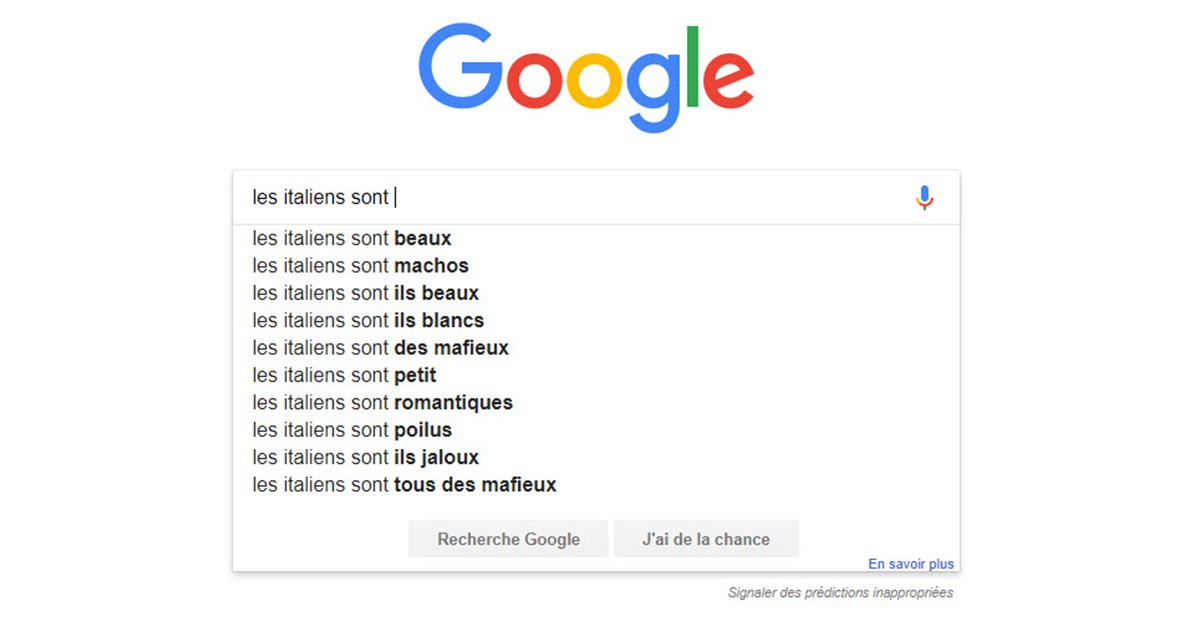Place cursor after 'les italiens sont' text

coord(393,197)
